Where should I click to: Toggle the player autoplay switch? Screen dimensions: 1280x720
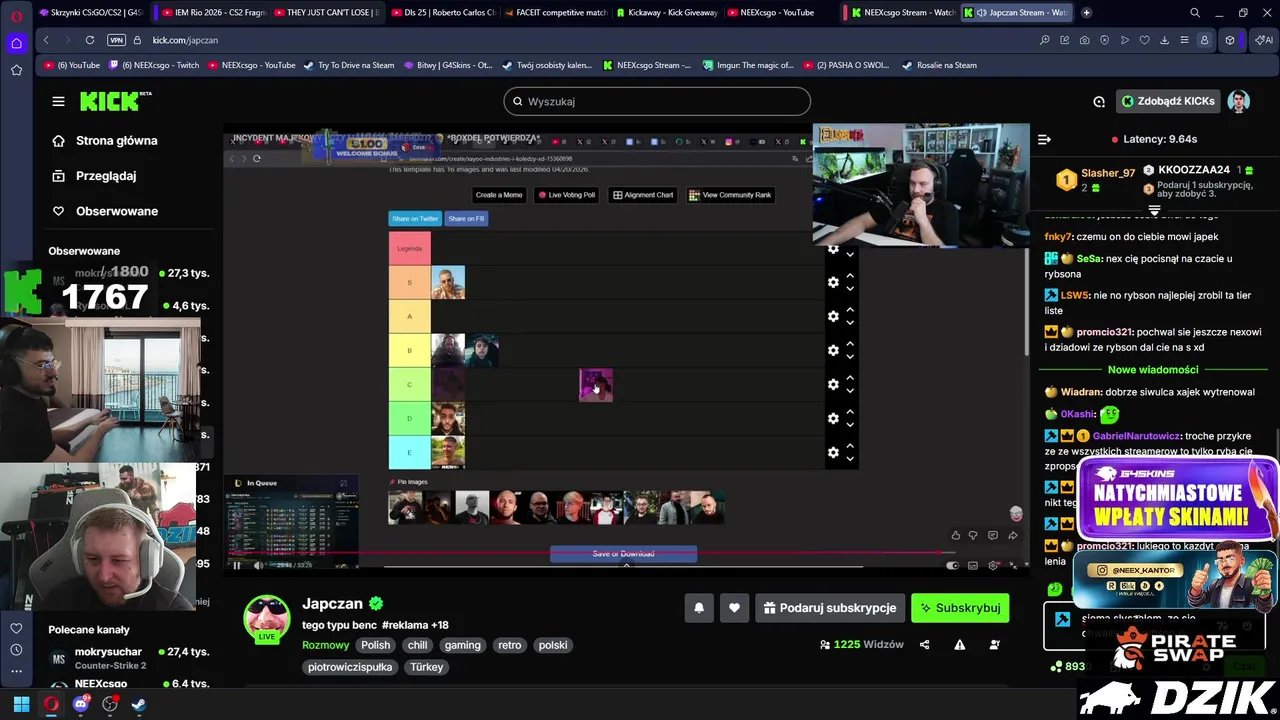[953, 565]
